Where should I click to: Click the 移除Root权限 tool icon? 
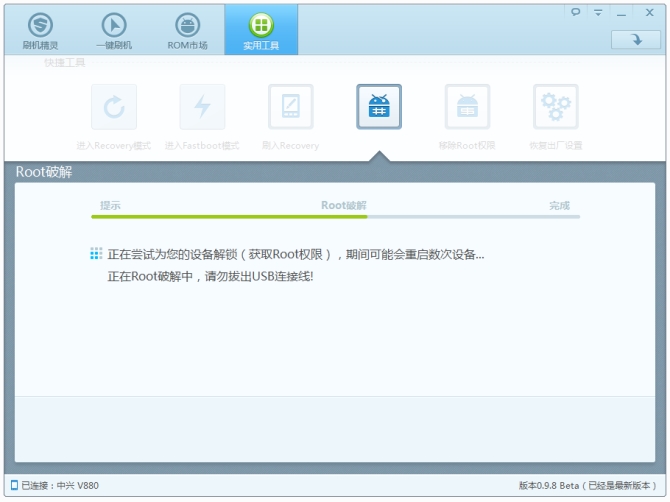(467, 107)
